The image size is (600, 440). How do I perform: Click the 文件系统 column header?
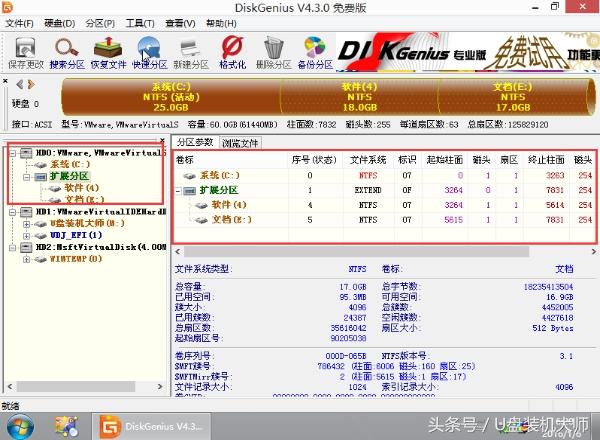point(368,160)
